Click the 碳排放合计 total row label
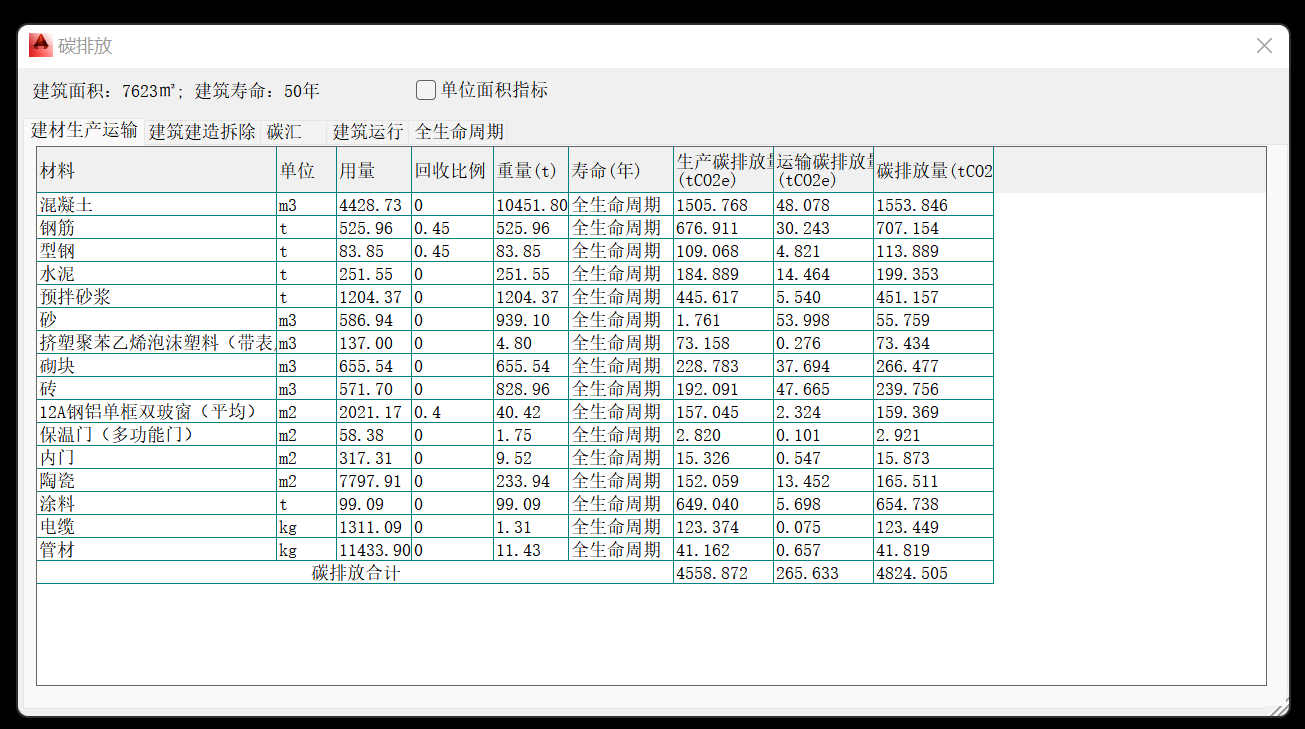 [x=355, y=573]
